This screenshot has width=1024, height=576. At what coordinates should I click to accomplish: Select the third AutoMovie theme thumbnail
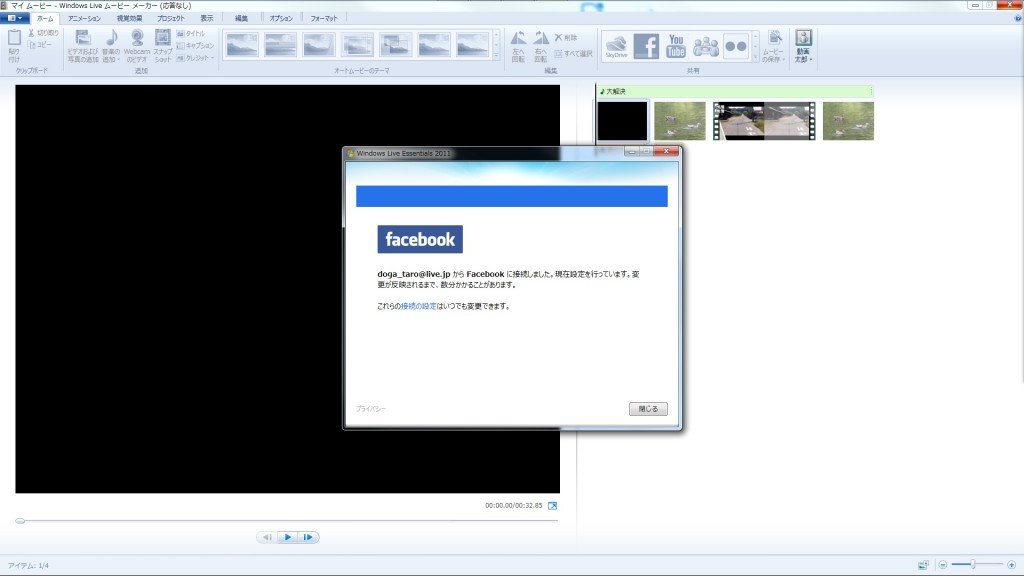click(x=319, y=45)
